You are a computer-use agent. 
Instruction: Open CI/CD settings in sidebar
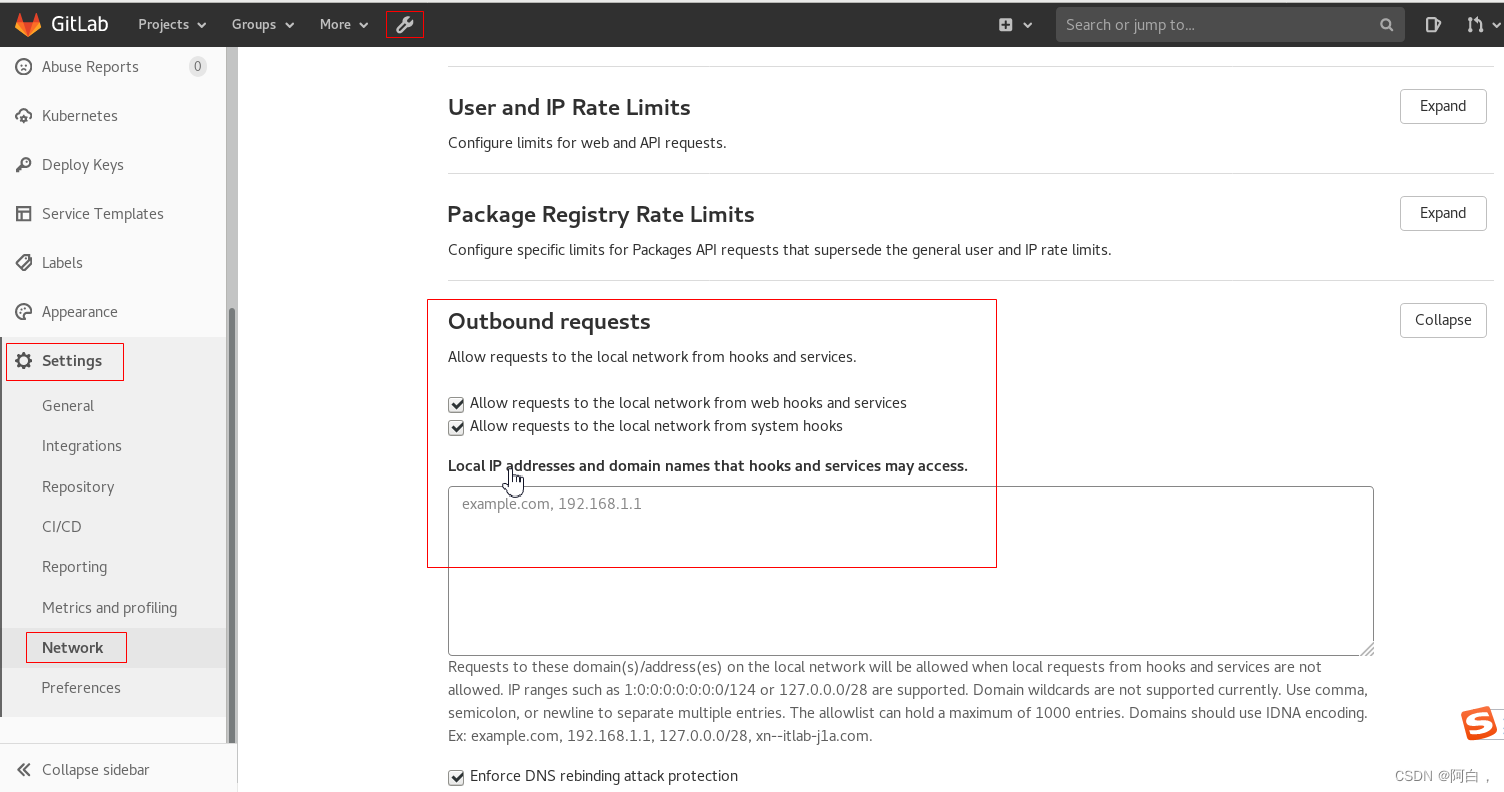(x=62, y=527)
